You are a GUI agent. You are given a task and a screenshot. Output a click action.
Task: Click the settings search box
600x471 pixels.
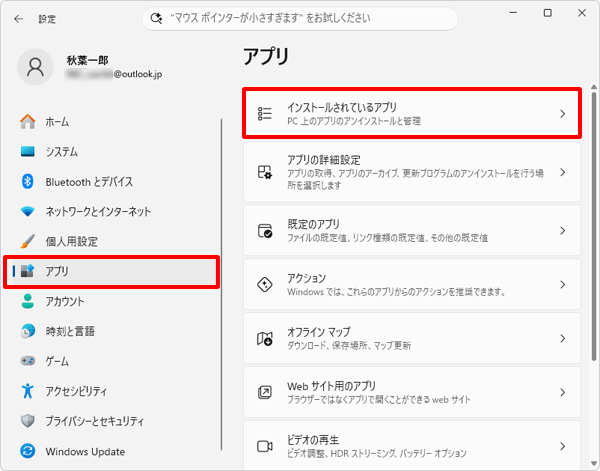300,18
